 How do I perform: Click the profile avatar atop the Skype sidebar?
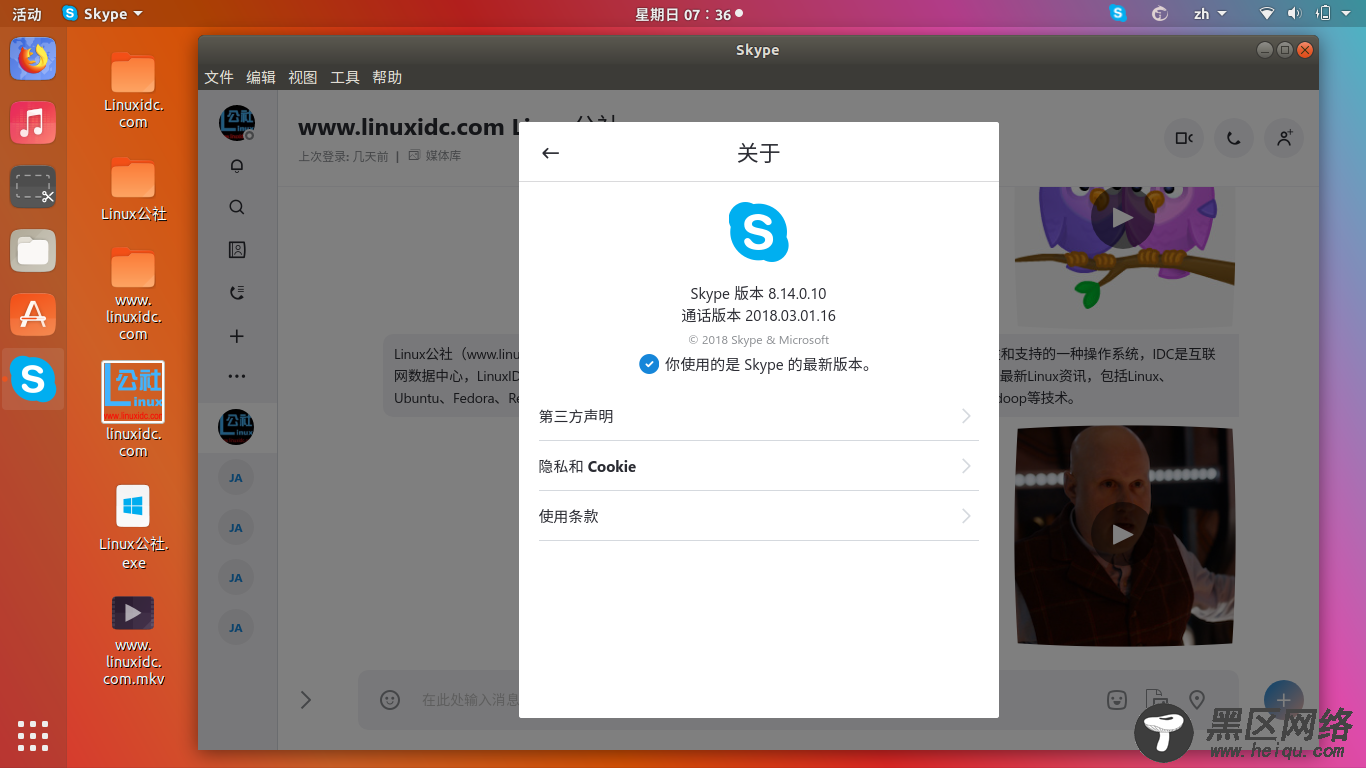(x=237, y=122)
